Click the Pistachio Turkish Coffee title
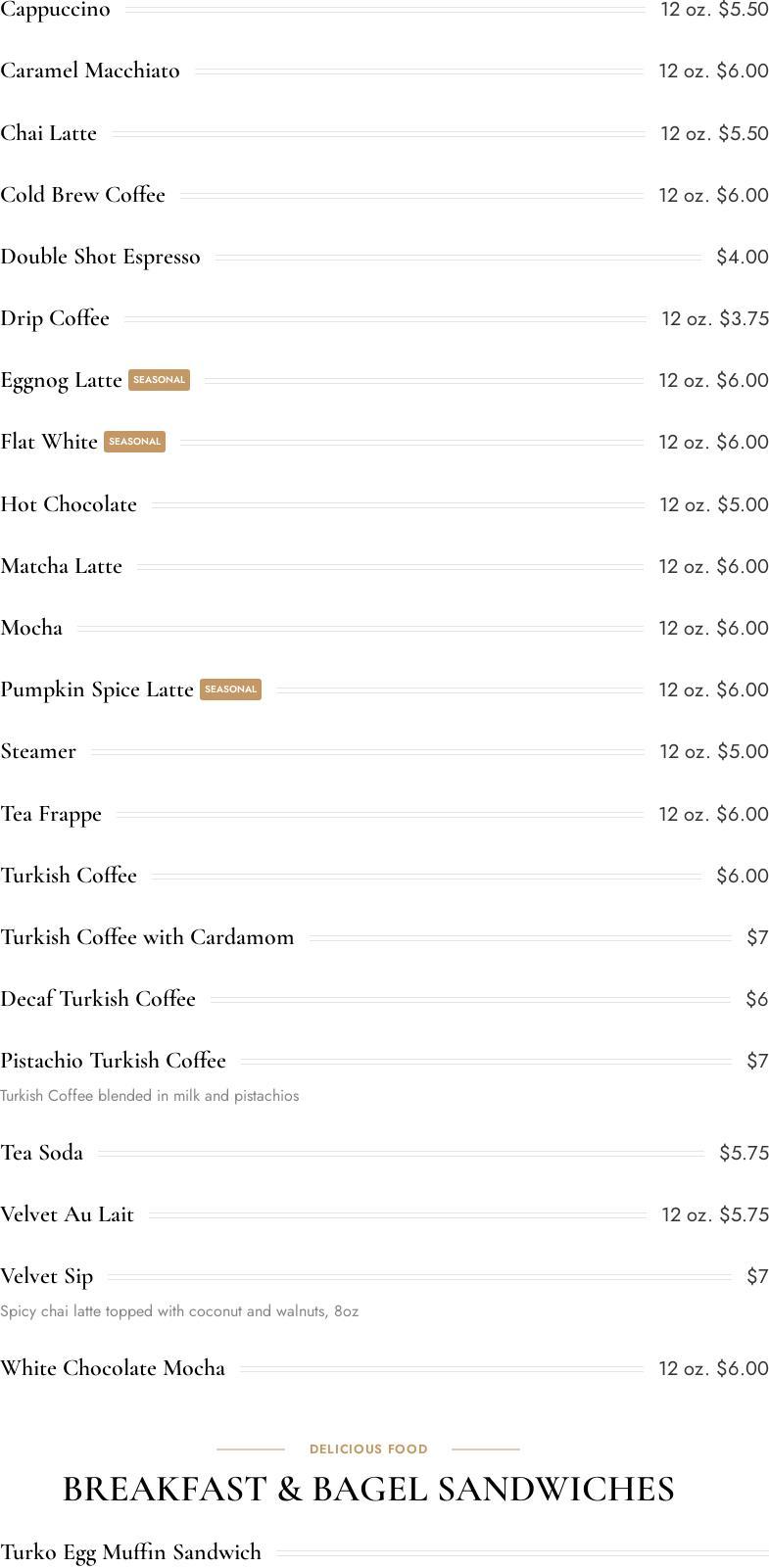 pyautogui.click(x=113, y=1061)
